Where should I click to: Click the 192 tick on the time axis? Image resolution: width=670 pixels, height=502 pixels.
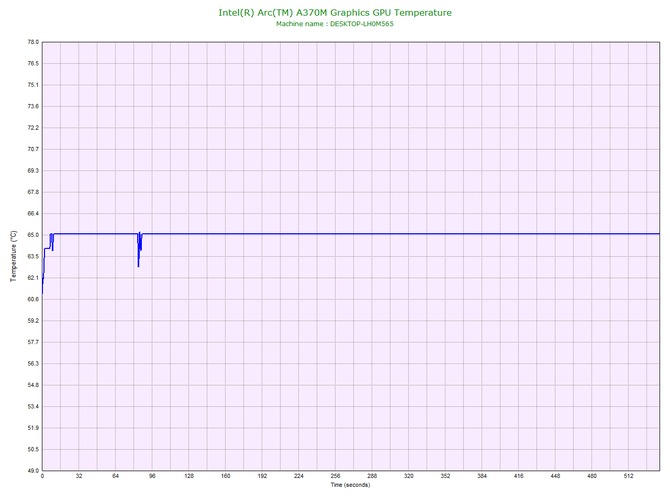pyautogui.click(x=262, y=476)
